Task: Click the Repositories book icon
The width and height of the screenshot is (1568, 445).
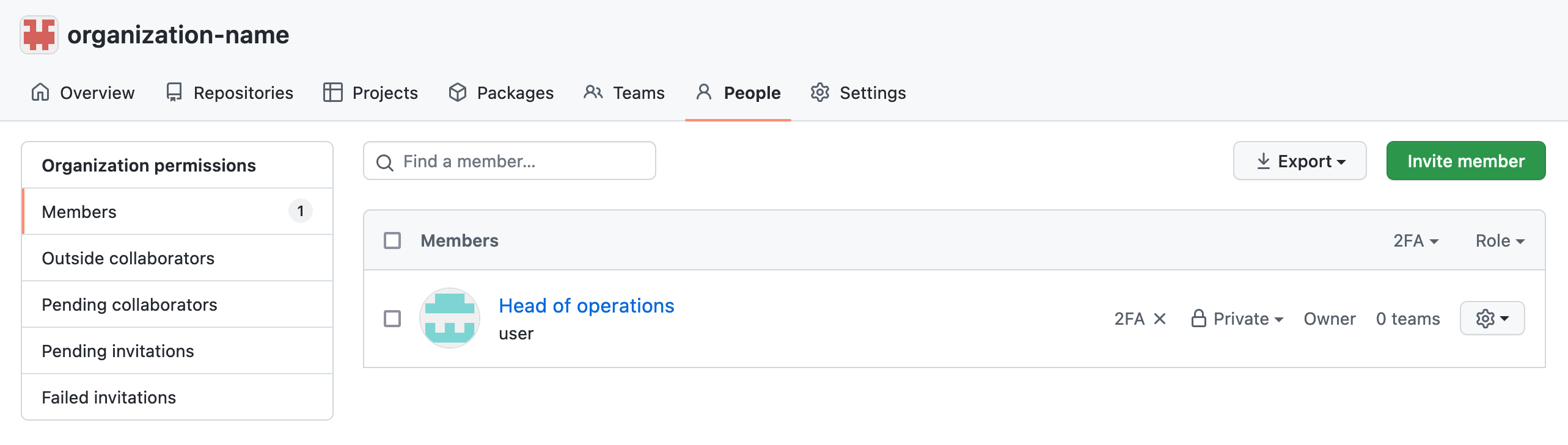Action: coord(174,92)
